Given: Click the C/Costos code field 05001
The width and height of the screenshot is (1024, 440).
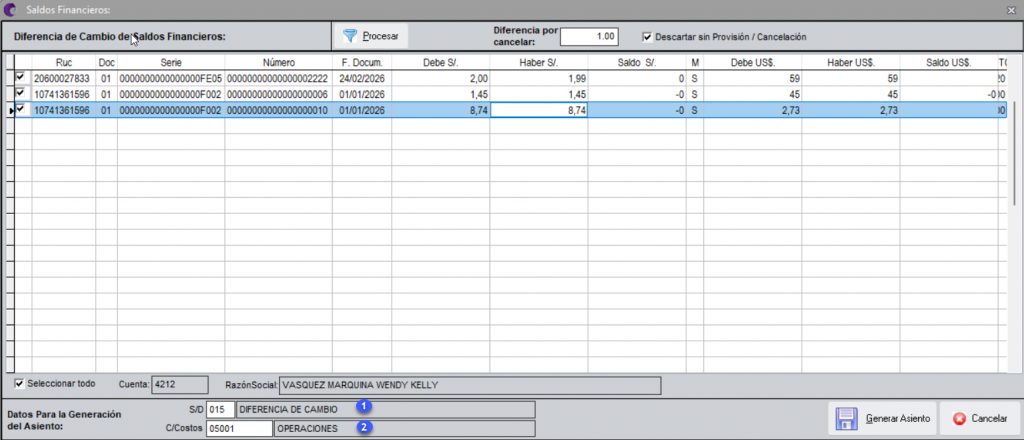Looking at the screenshot, I should 239,429.
